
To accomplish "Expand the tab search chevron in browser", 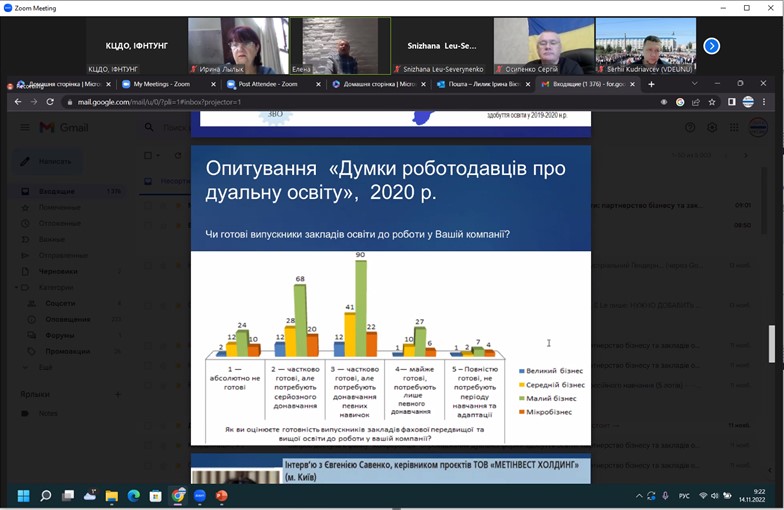I will (x=694, y=84).
